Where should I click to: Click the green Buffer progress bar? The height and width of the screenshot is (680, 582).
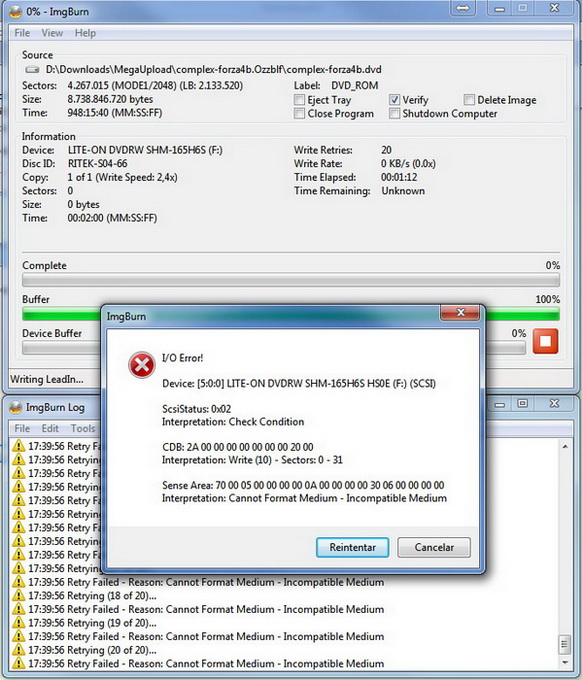[291, 314]
